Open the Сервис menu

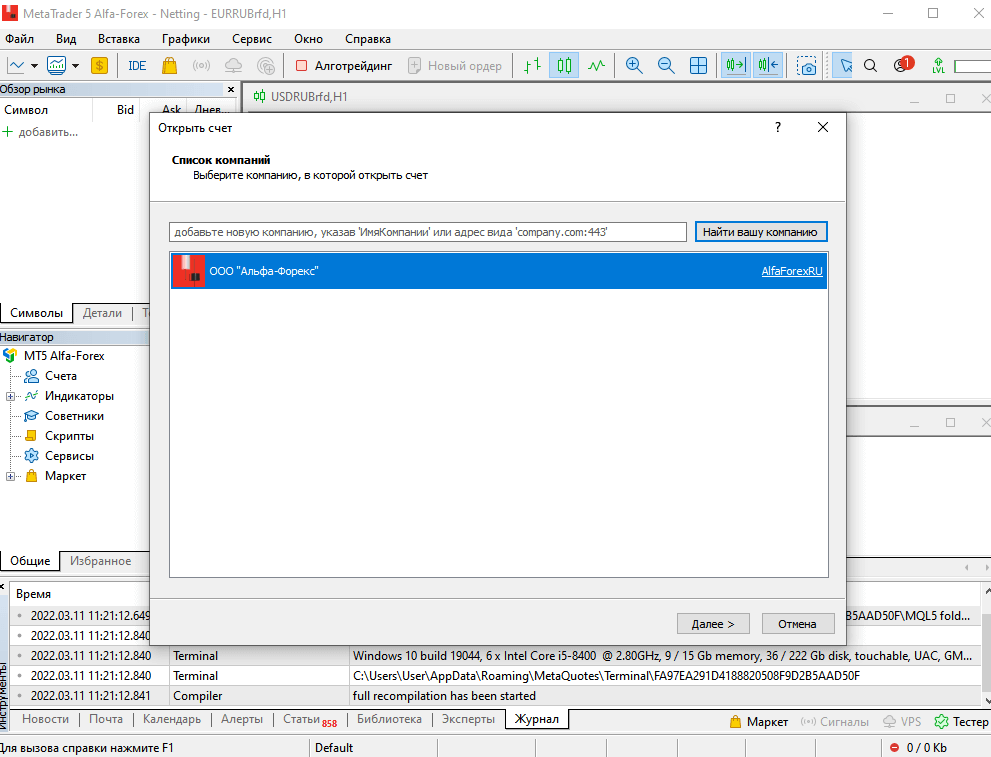251,39
